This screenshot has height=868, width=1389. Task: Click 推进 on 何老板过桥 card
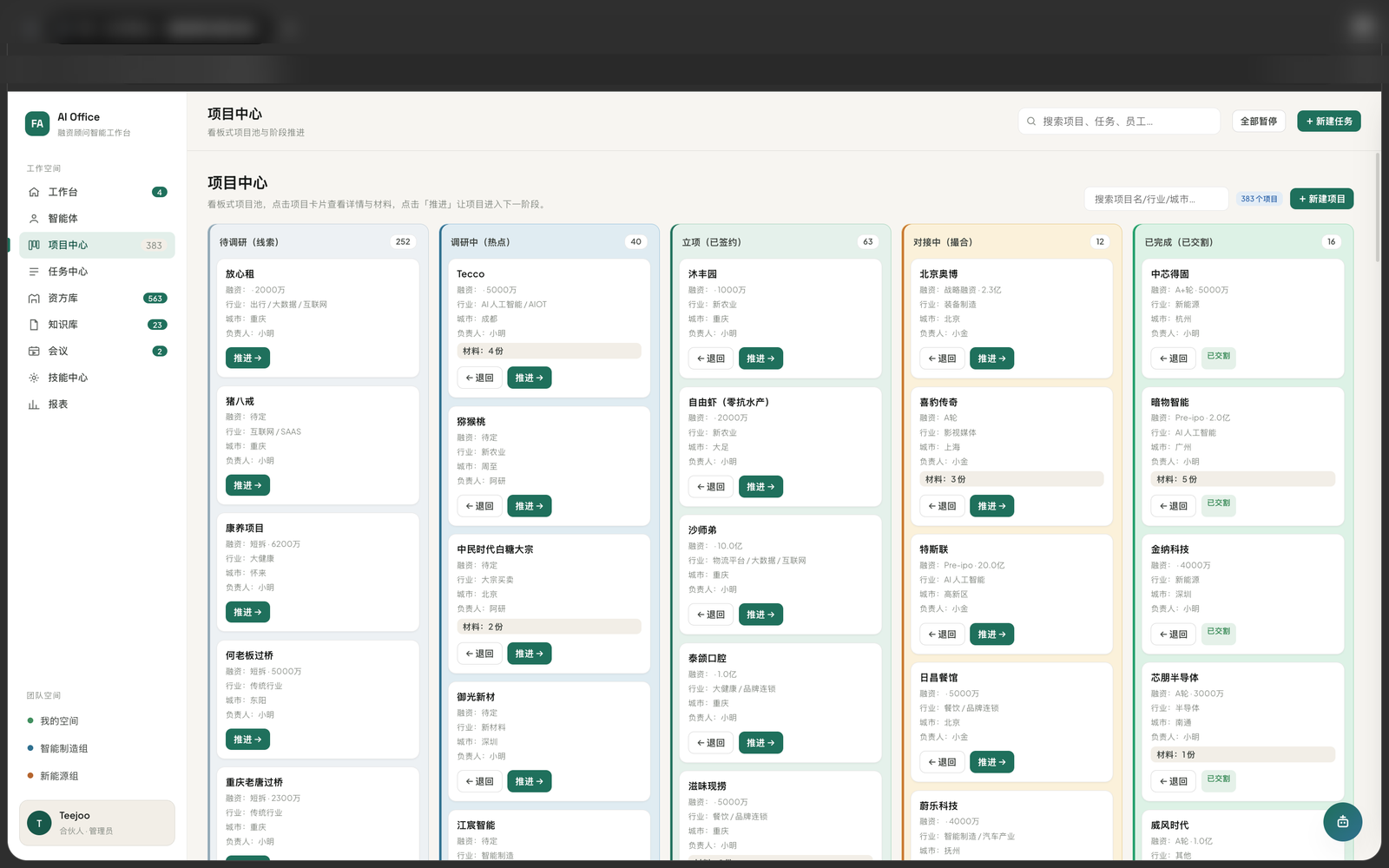[x=247, y=740]
